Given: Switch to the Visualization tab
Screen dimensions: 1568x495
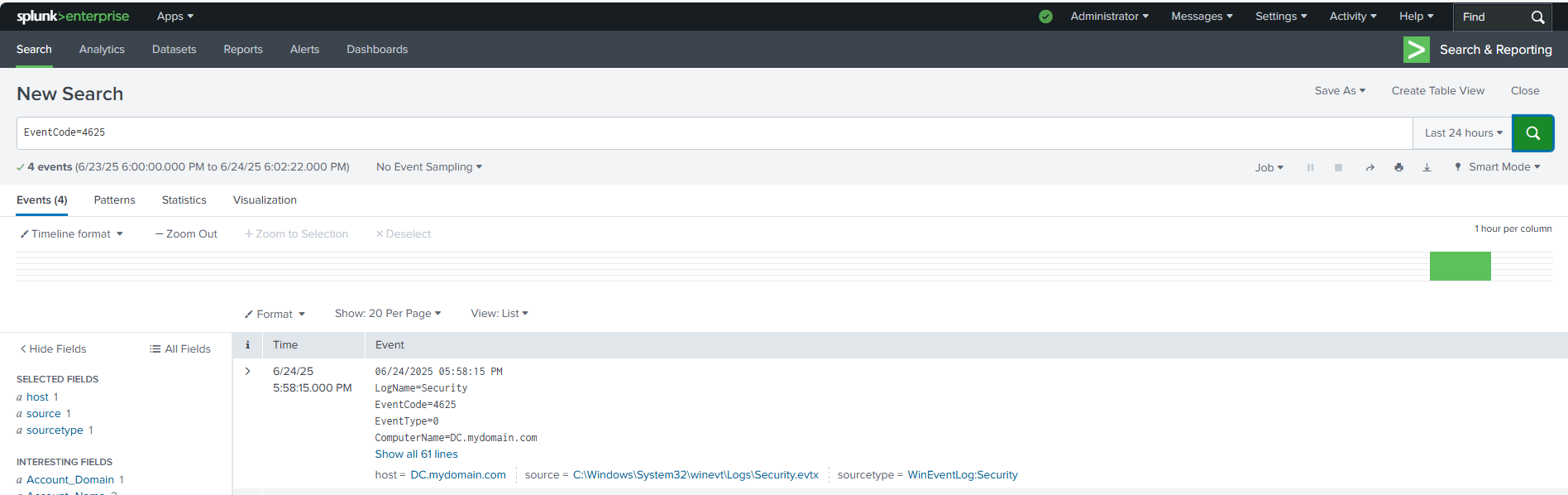Looking at the screenshot, I should coord(265,200).
